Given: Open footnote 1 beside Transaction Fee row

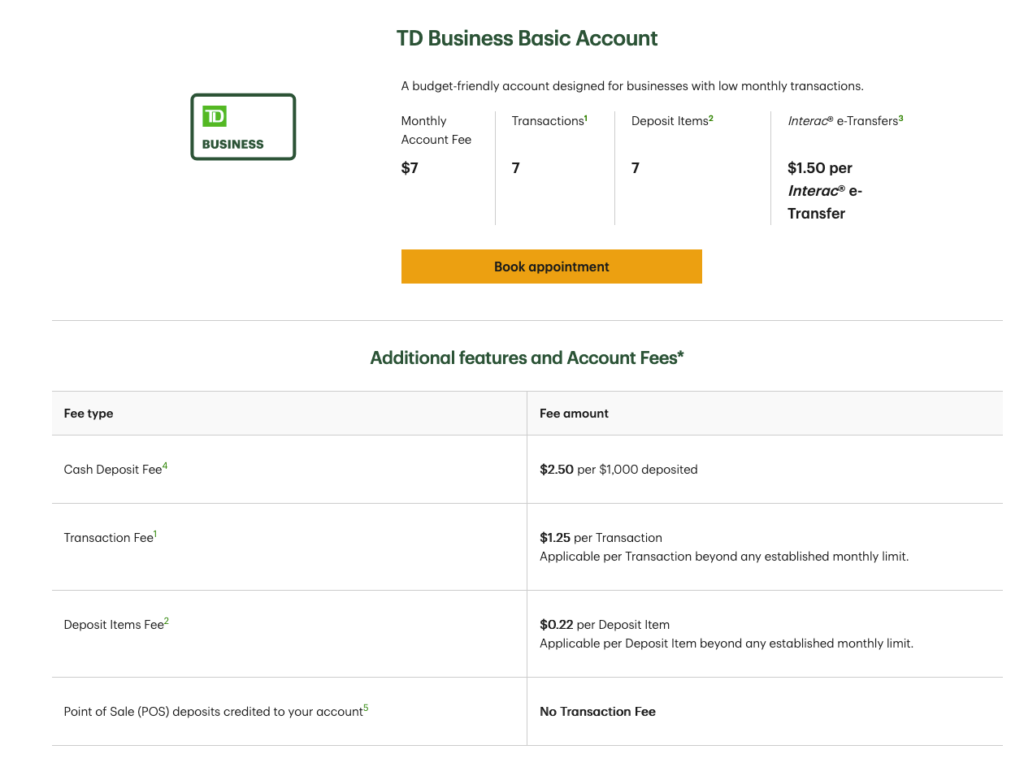Looking at the screenshot, I should pos(156,535).
